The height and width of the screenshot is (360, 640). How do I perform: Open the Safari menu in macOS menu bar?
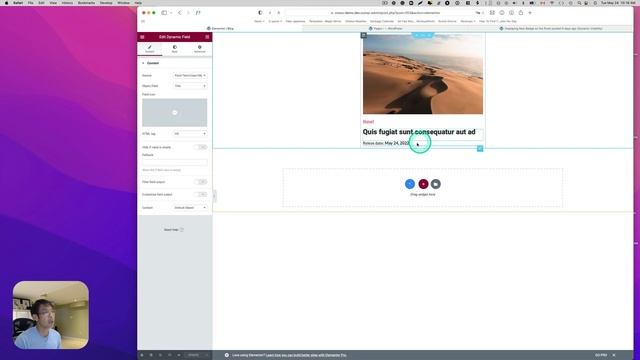18,3
